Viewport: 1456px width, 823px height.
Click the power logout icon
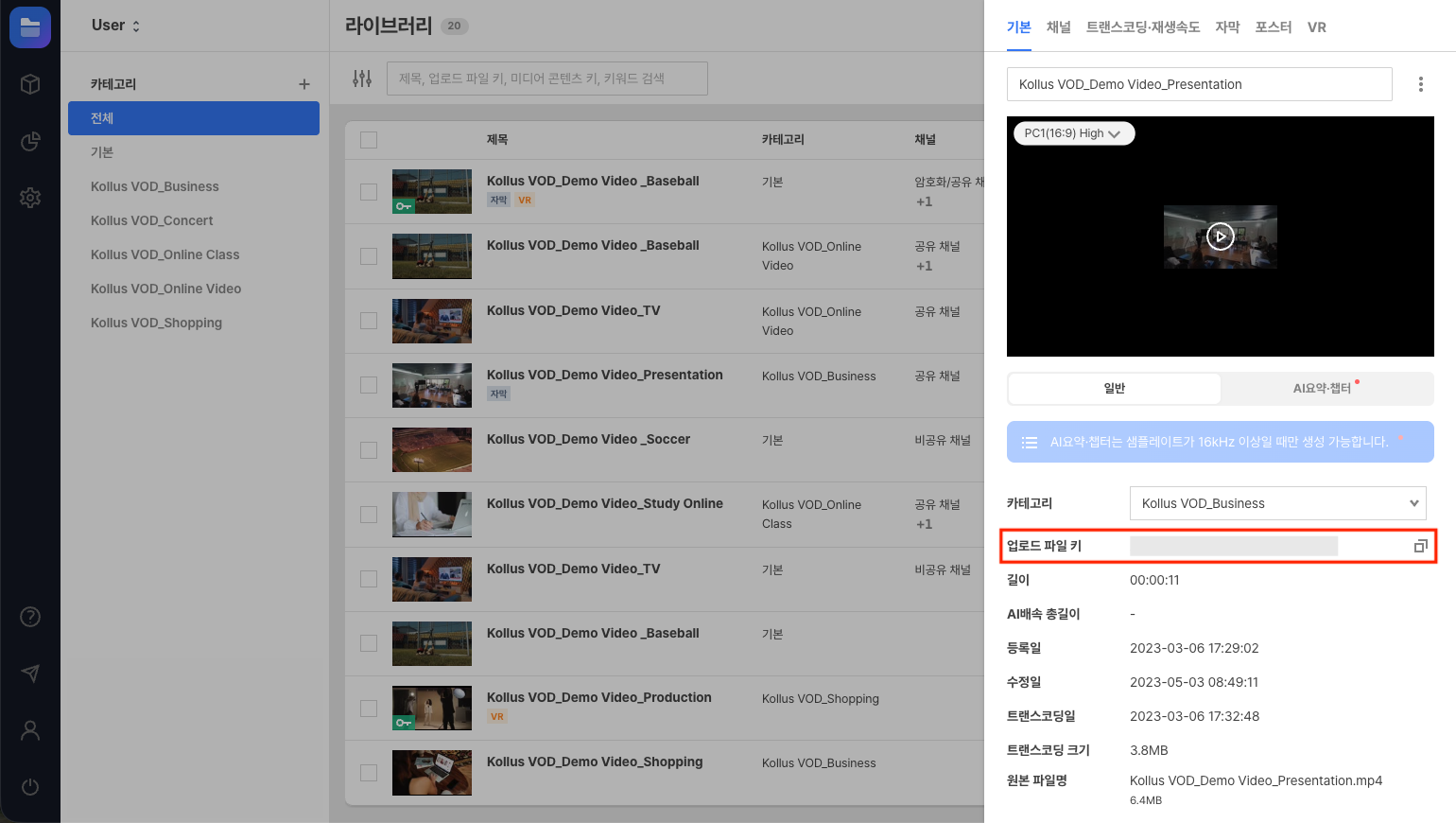click(30, 787)
